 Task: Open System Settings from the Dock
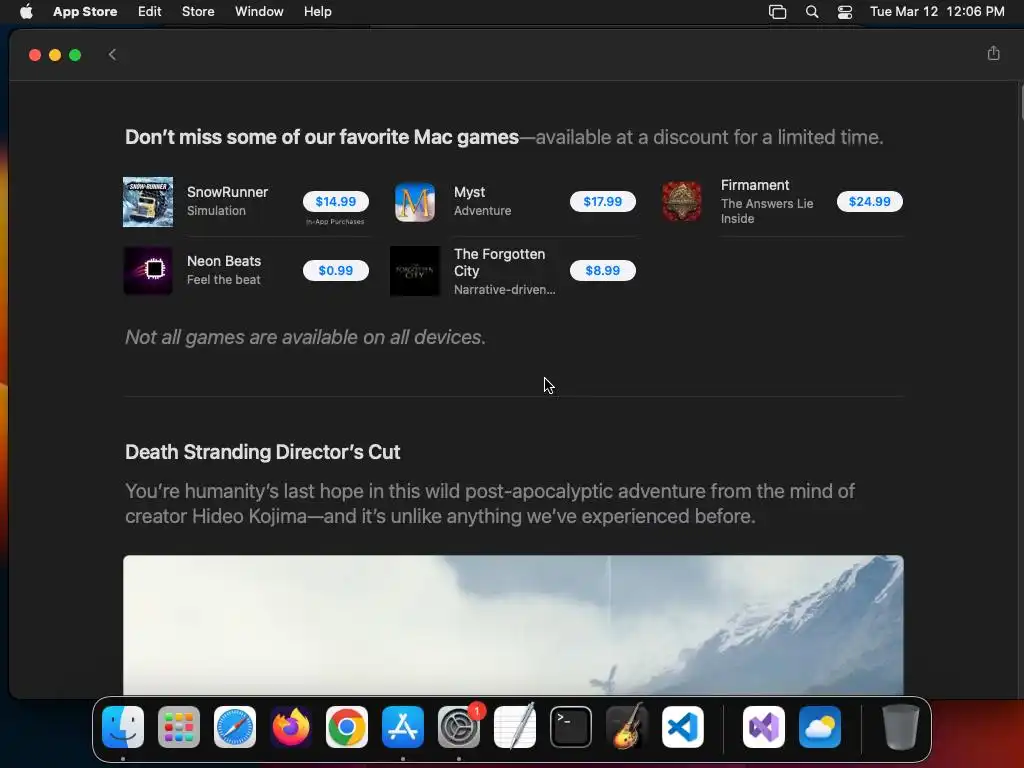pyautogui.click(x=458, y=727)
